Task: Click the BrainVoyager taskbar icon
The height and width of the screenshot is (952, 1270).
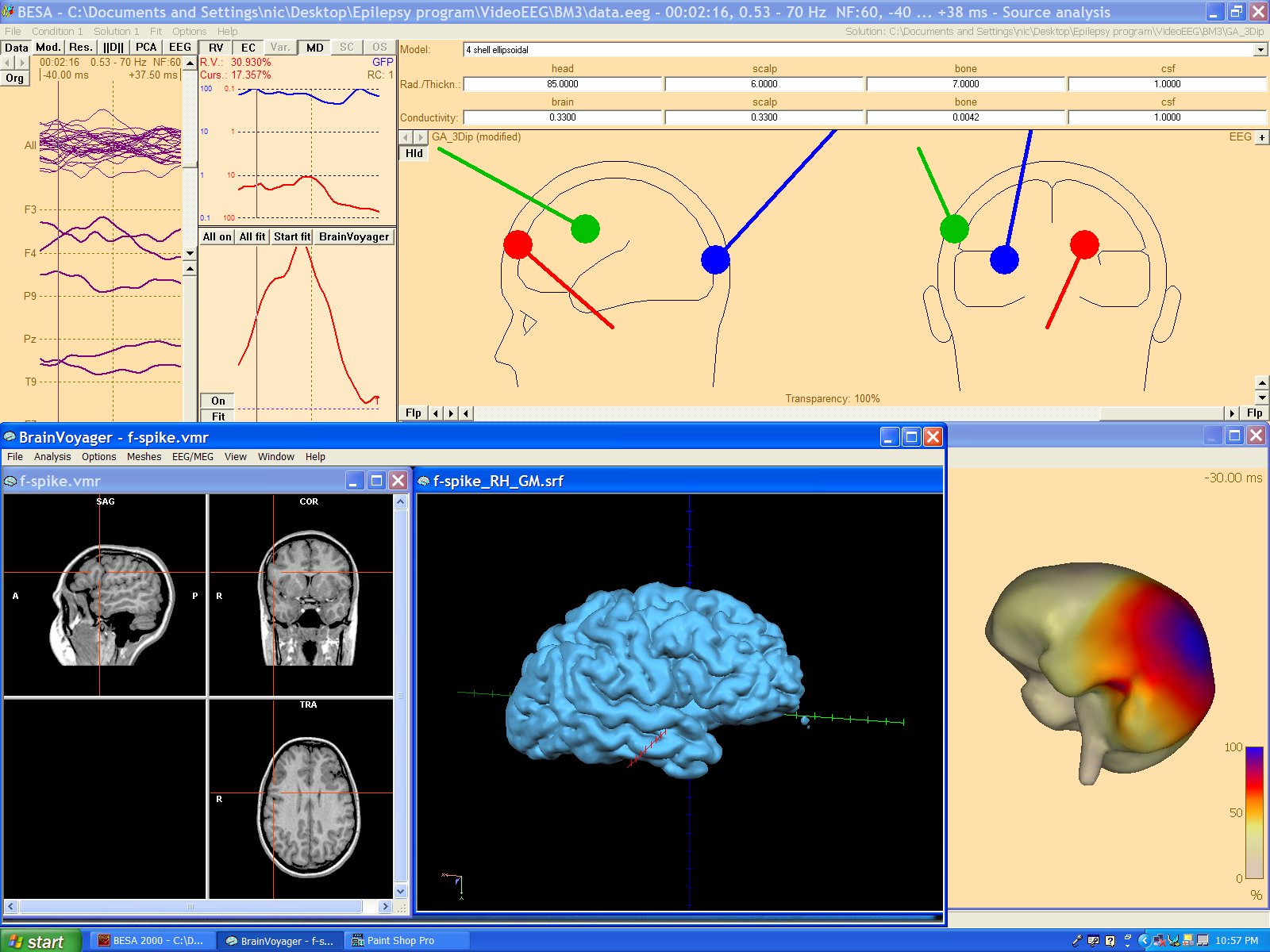Action: click(x=279, y=941)
